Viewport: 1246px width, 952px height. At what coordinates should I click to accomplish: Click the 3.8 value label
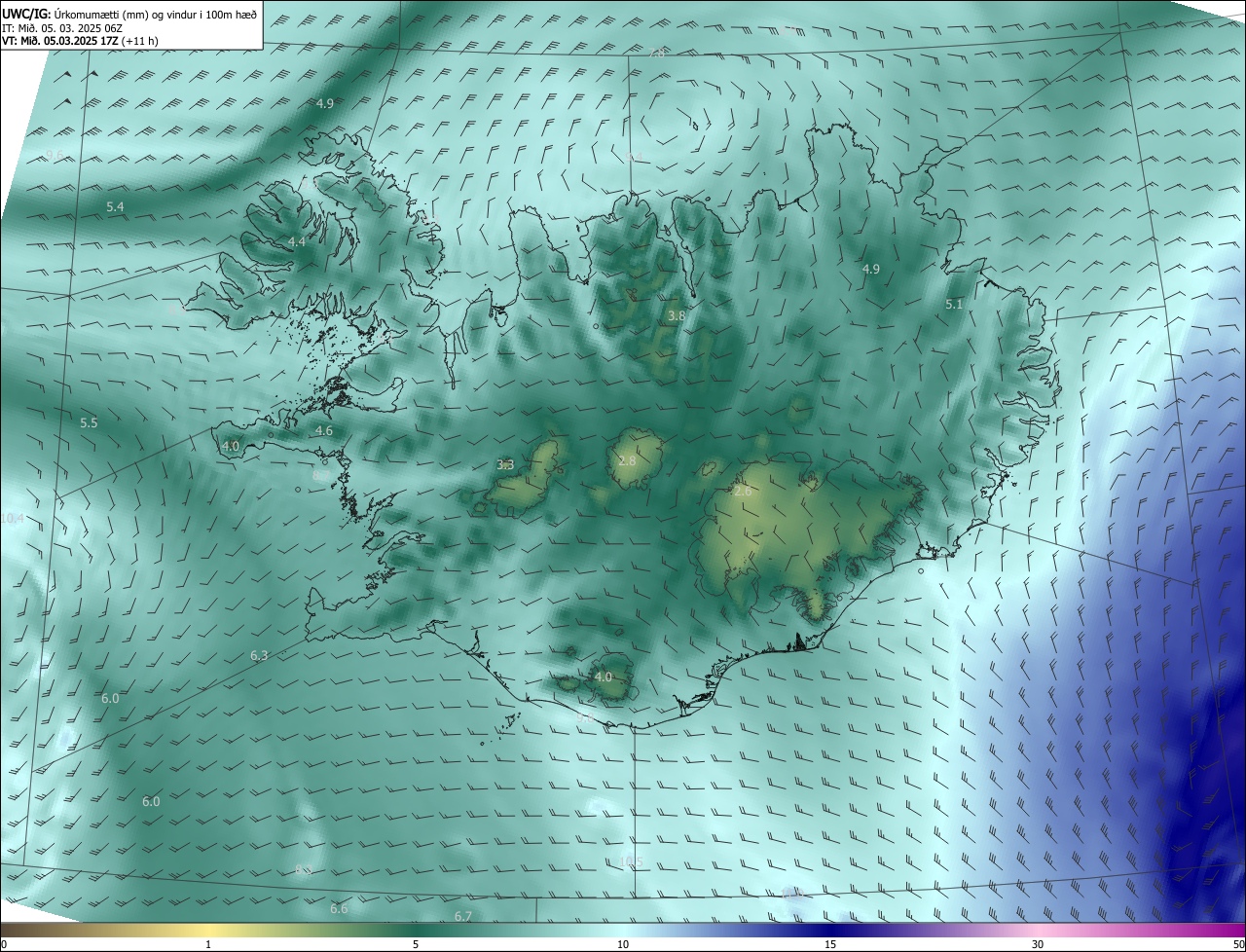click(x=677, y=316)
